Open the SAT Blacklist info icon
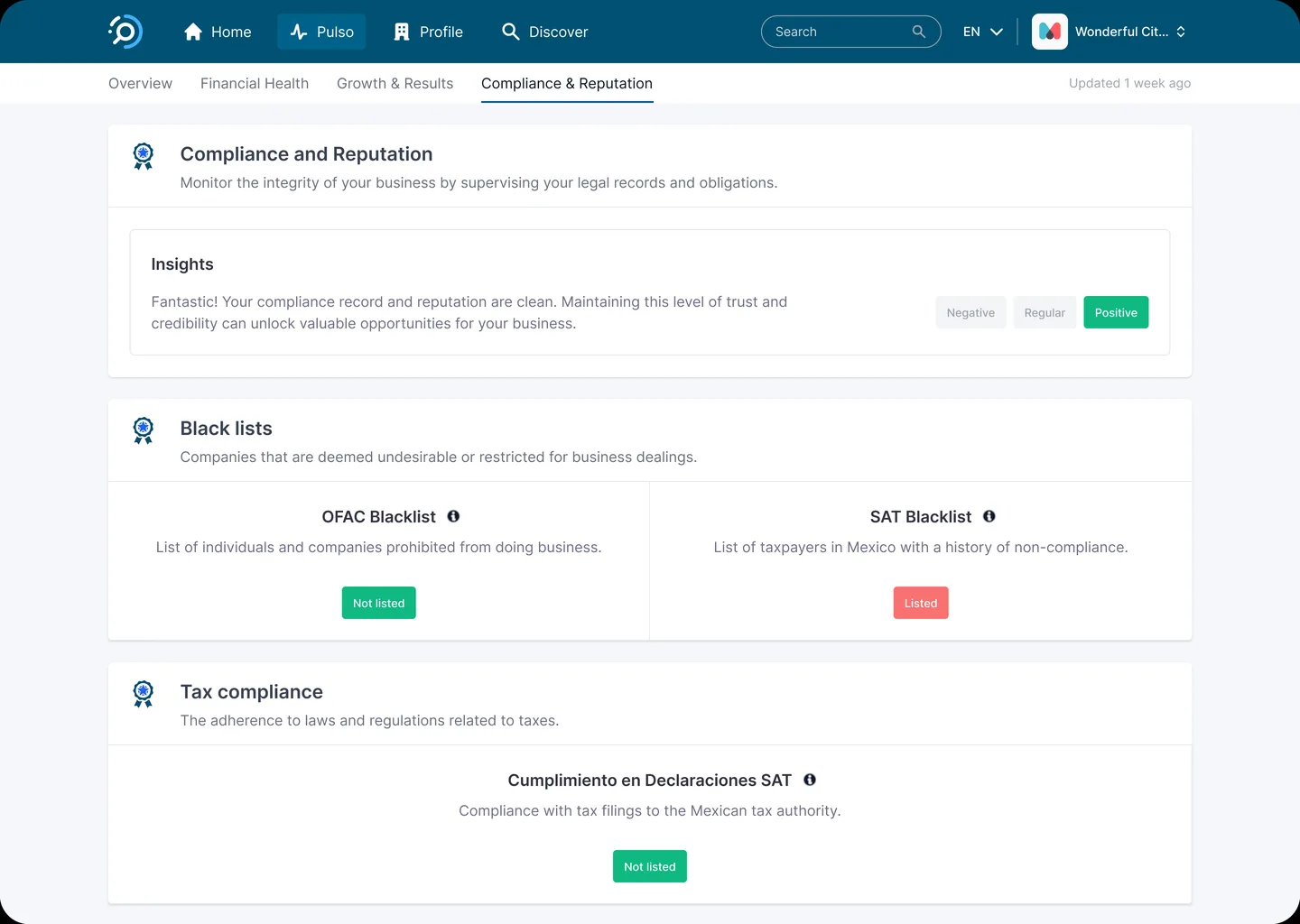 989,516
